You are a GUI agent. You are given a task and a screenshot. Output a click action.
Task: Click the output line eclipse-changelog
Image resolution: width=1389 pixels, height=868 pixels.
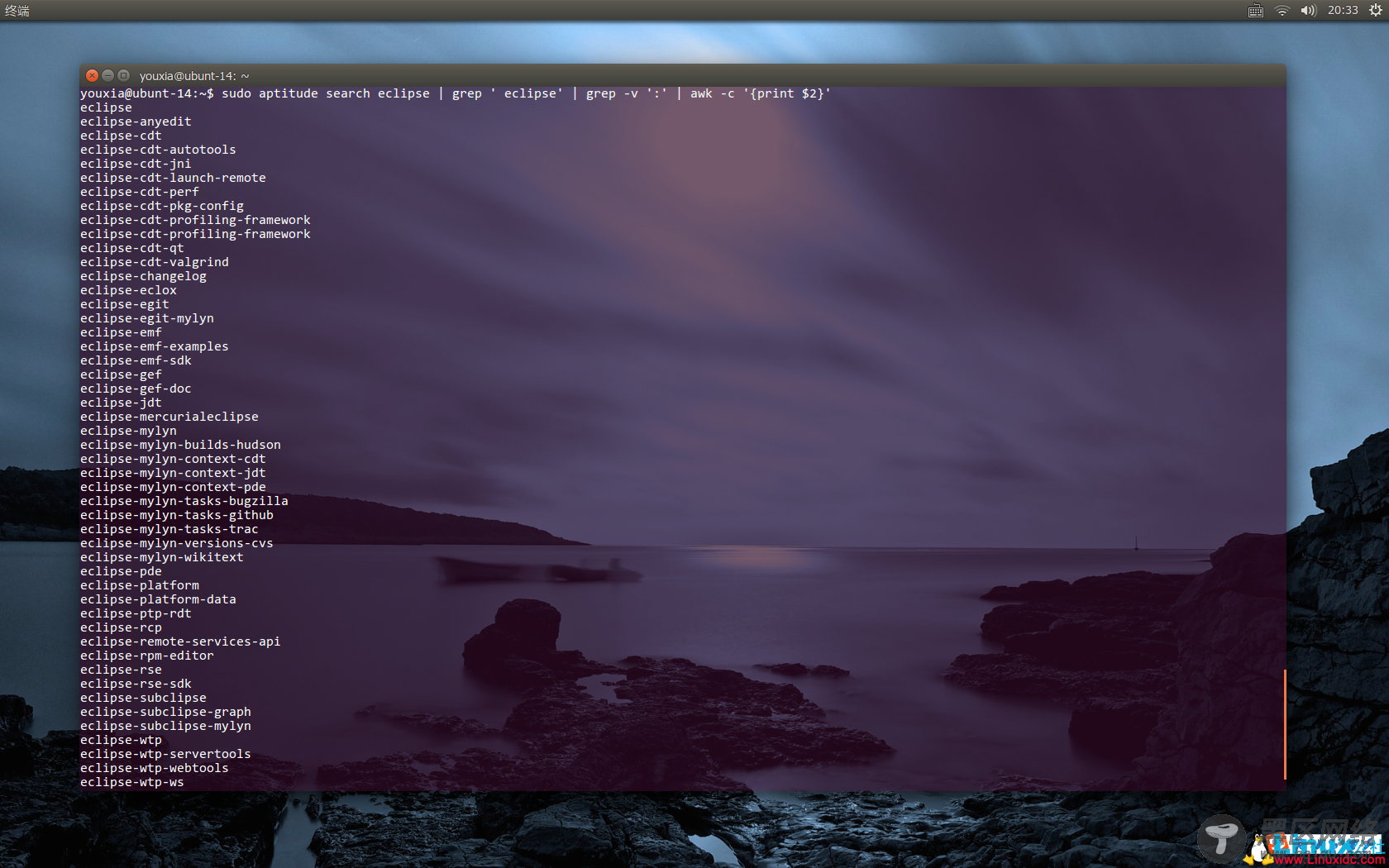143,276
